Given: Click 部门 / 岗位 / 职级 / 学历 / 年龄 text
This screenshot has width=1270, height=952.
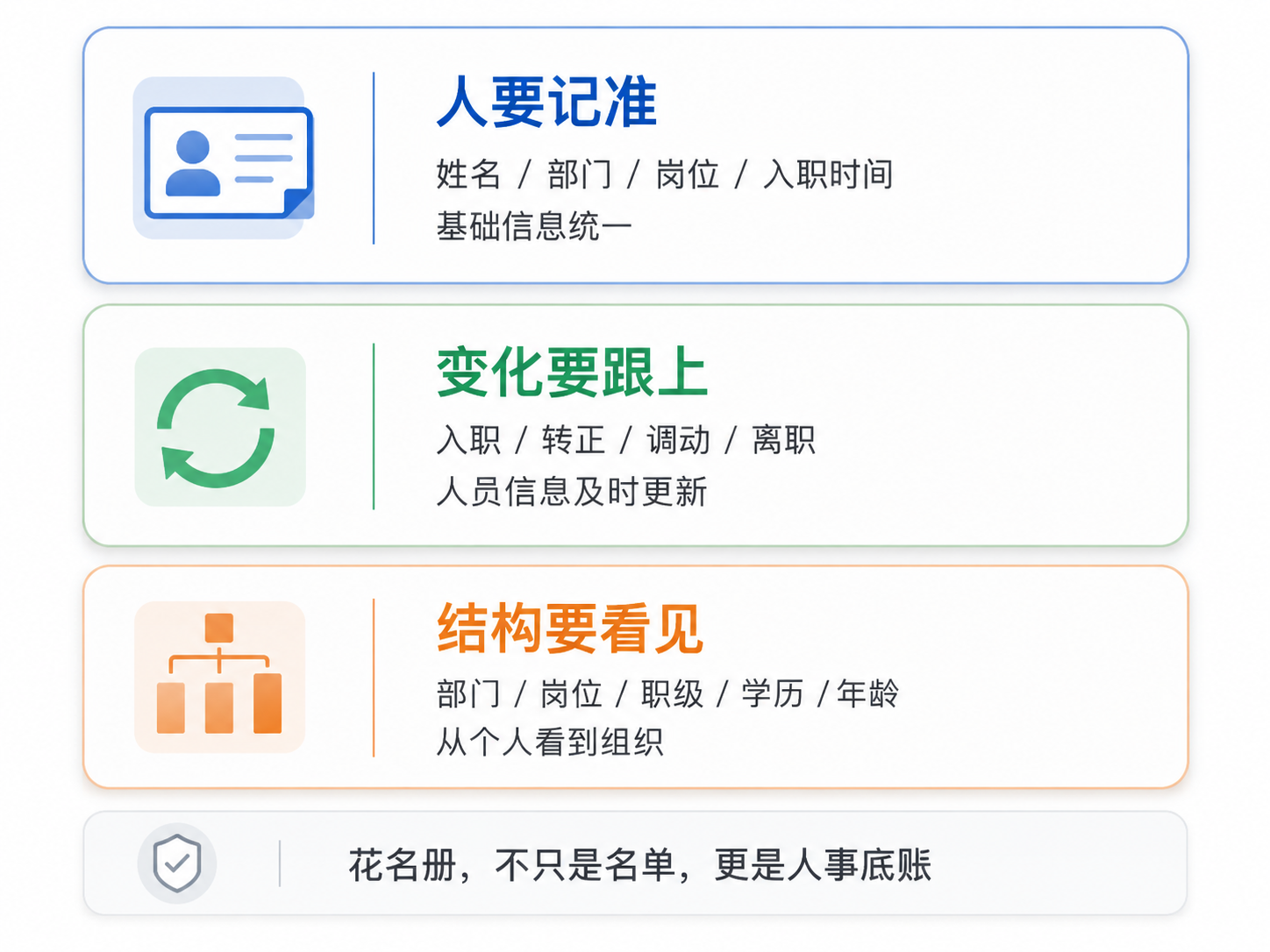Looking at the screenshot, I should pos(667,693).
